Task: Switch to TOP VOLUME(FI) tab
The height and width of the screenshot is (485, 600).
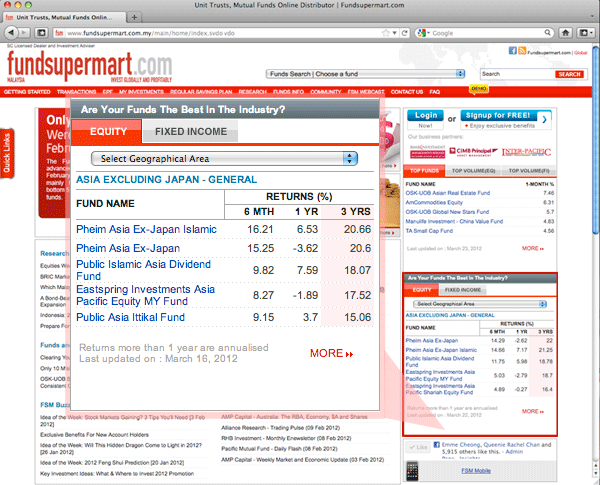Action: [x=529, y=171]
